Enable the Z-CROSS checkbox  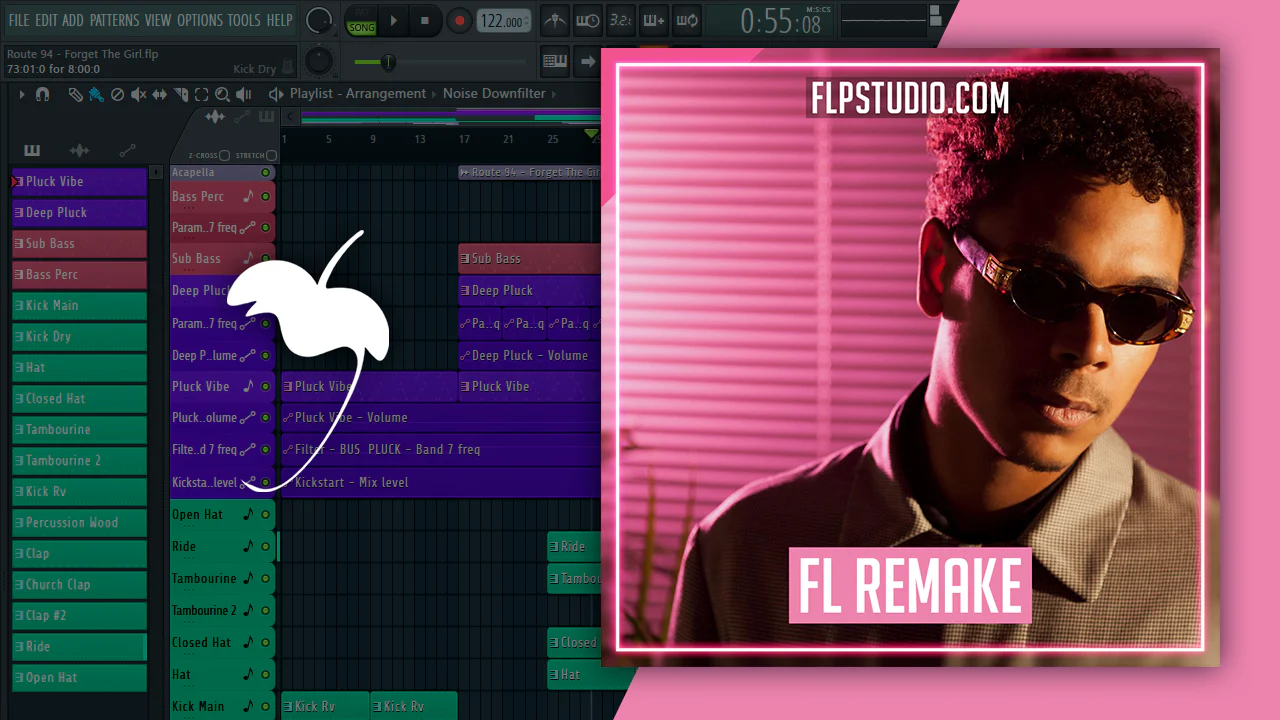click(224, 156)
